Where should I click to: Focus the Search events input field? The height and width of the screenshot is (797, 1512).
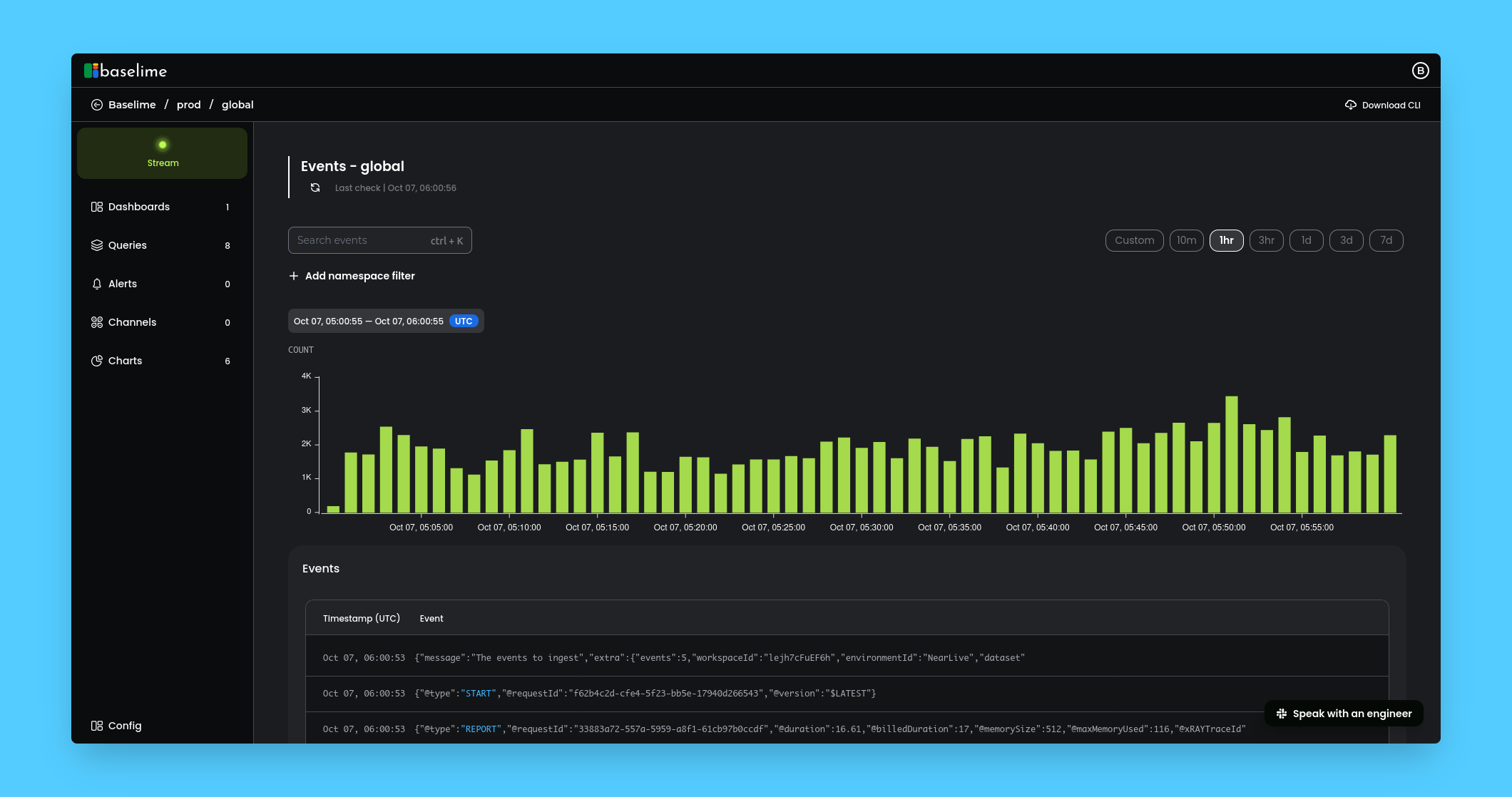coord(364,240)
